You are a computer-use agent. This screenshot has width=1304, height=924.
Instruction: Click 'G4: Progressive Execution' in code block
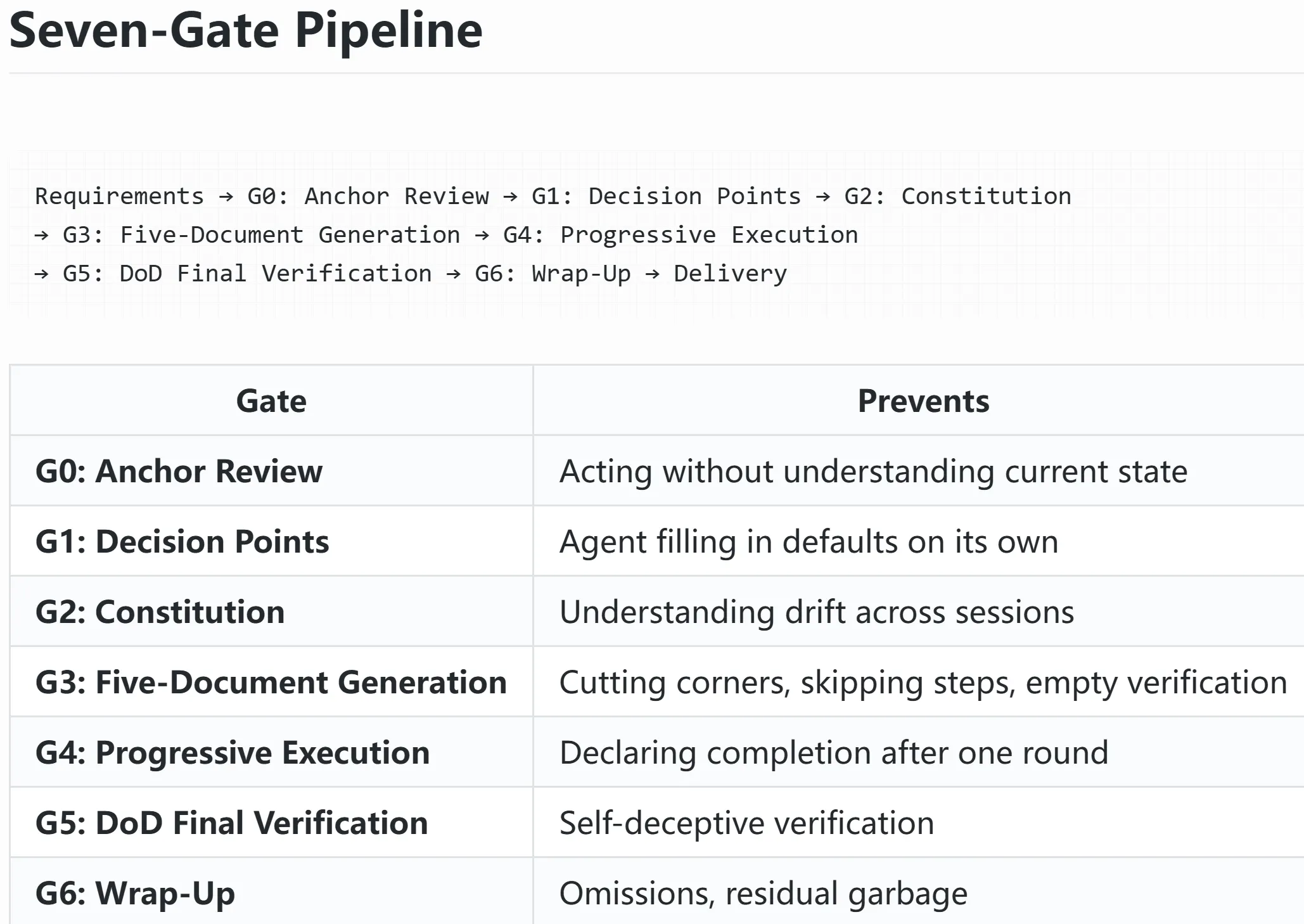tap(681, 235)
